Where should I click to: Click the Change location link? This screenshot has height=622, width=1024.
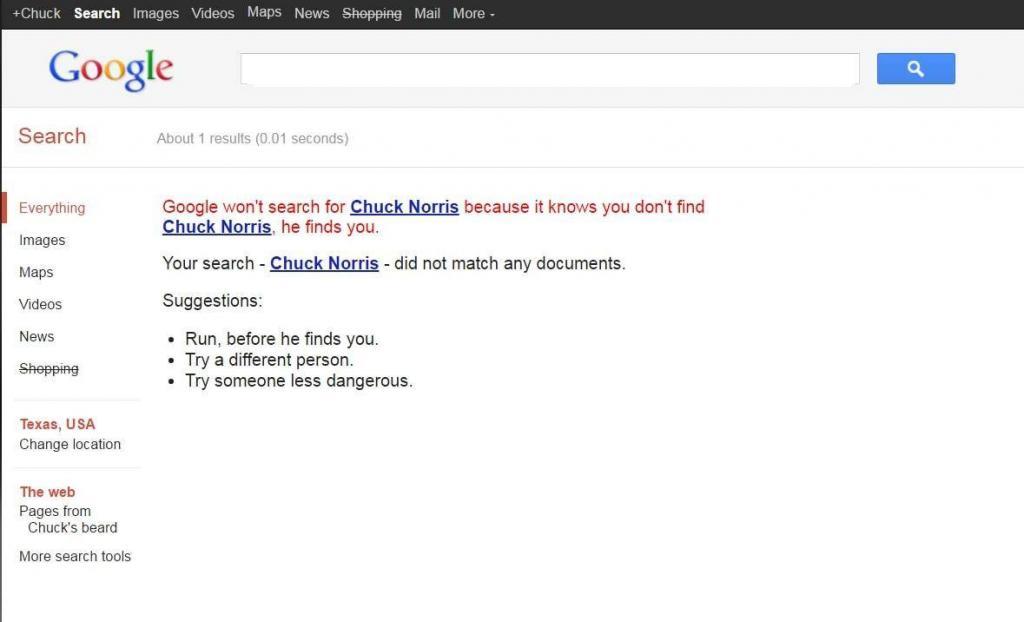[70, 444]
